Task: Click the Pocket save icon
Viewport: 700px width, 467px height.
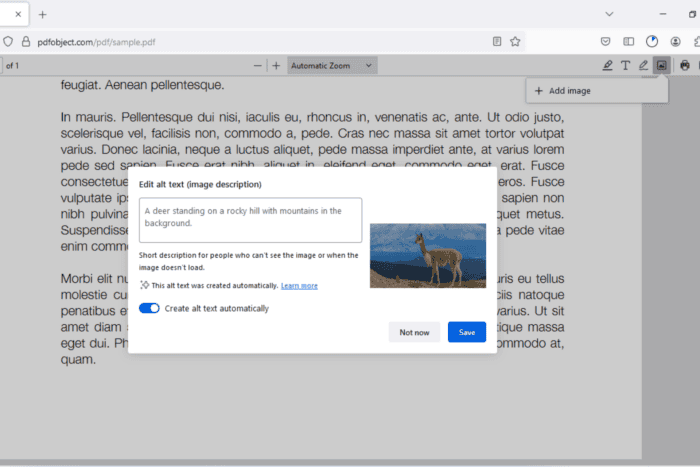Action: [605, 42]
